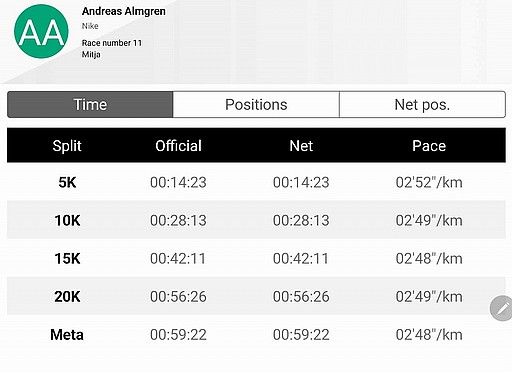Click the Official column header
The width and height of the screenshot is (512, 372).
click(x=178, y=146)
